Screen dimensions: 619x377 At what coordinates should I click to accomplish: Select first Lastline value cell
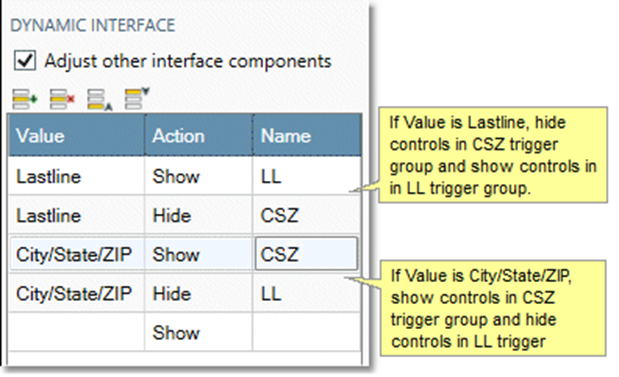(77, 176)
